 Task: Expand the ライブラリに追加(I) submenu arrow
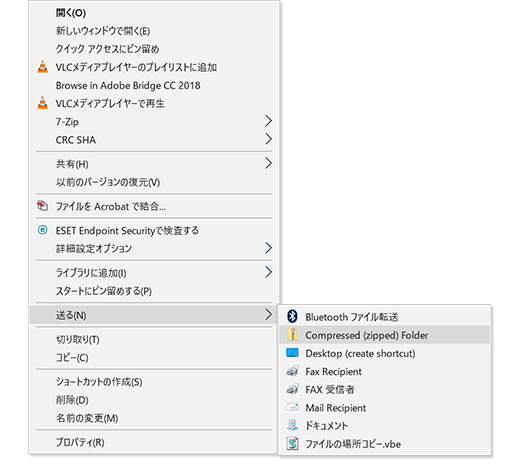(x=268, y=272)
